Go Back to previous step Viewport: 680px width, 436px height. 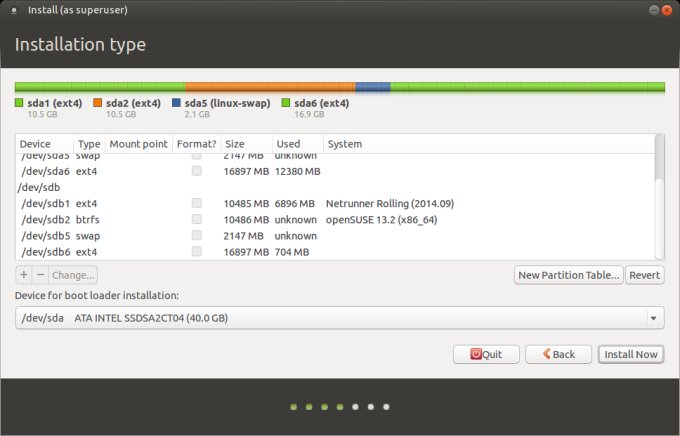(559, 354)
